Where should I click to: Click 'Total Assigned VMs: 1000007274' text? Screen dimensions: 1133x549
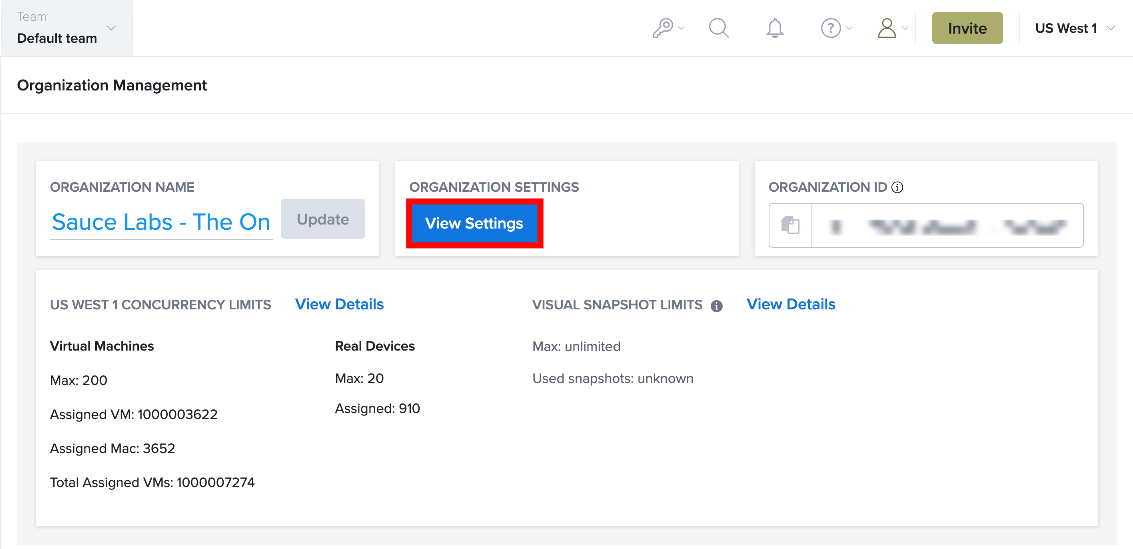pyautogui.click(x=152, y=482)
